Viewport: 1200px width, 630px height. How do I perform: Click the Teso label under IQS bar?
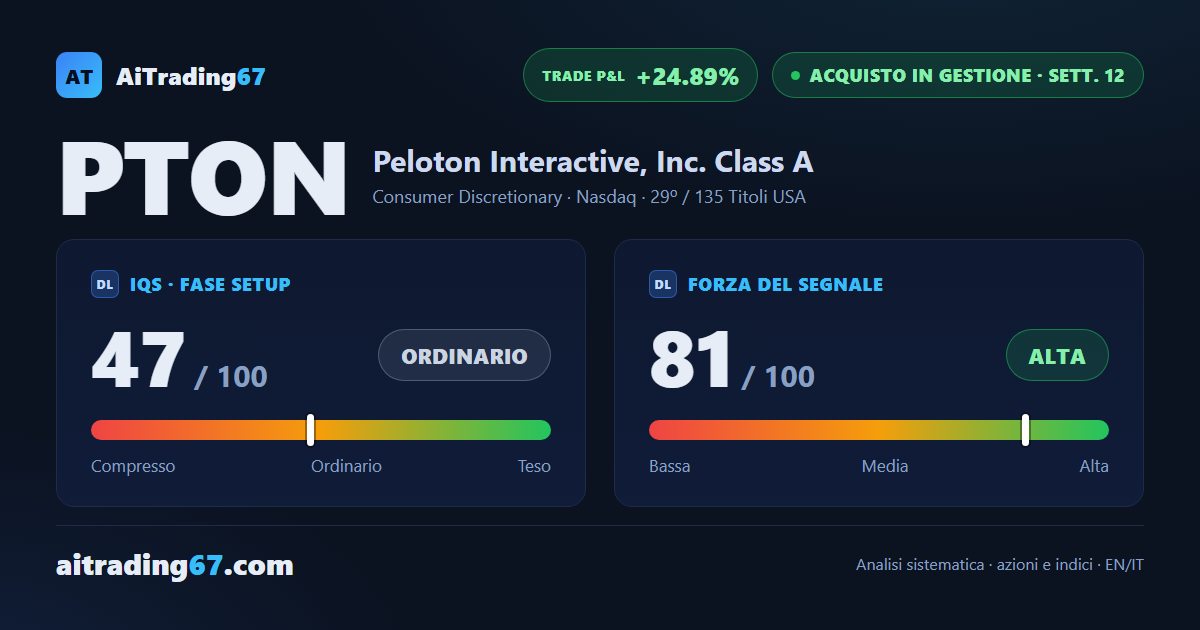coord(534,466)
